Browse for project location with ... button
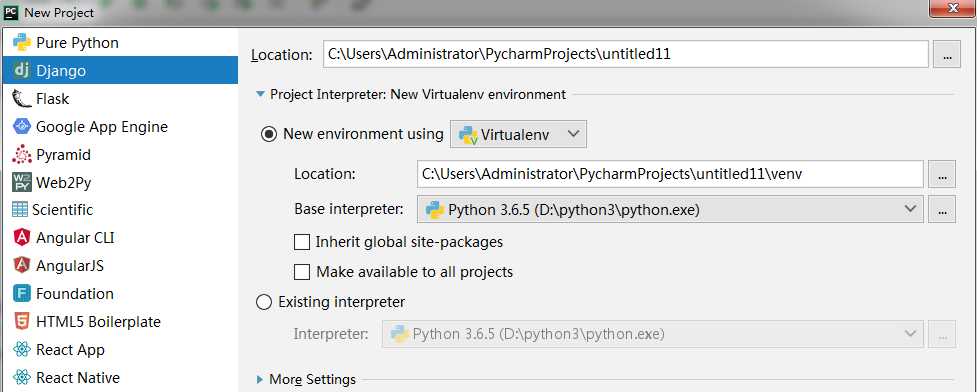977x392 pixels. [947, 55]
